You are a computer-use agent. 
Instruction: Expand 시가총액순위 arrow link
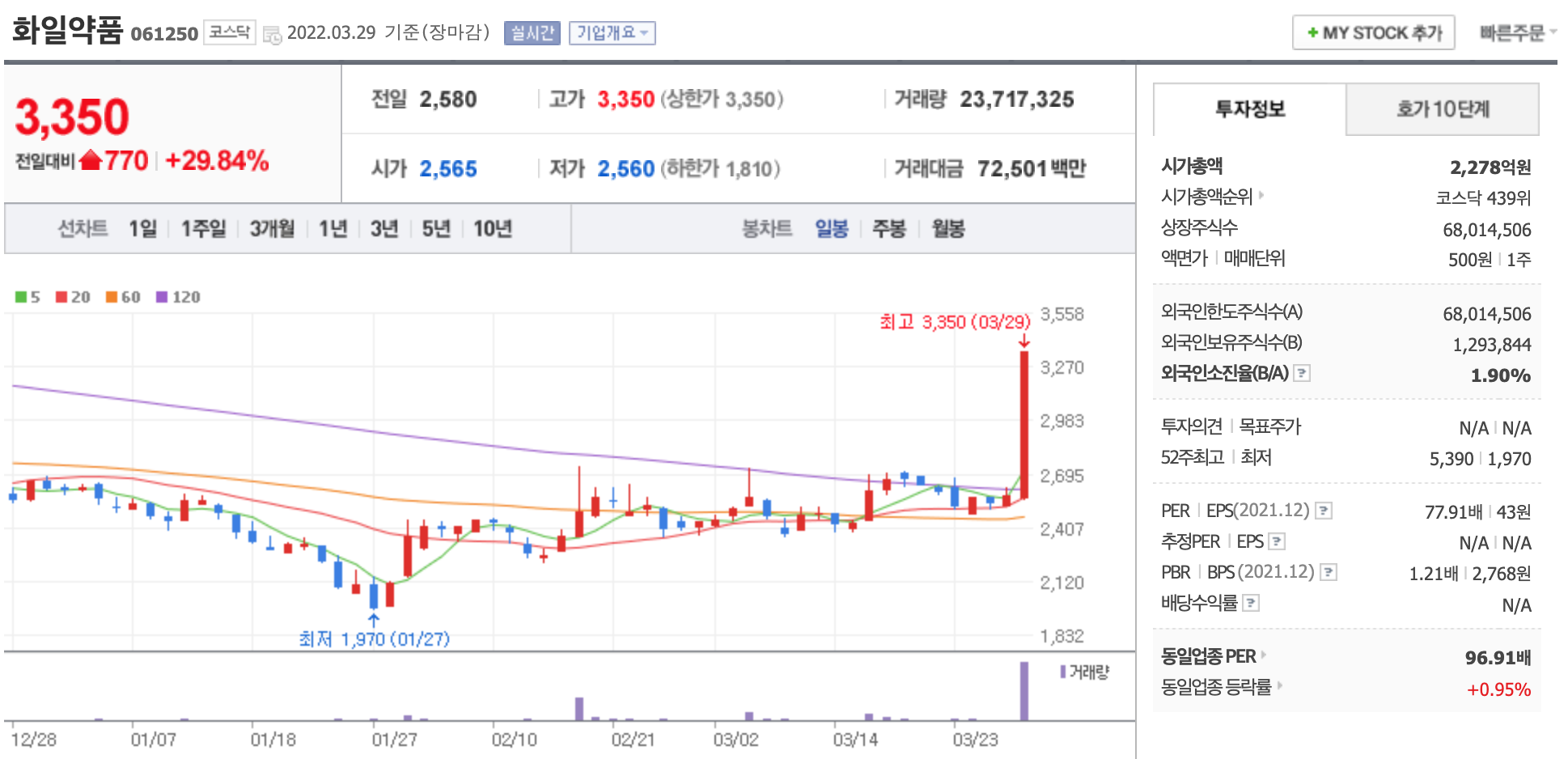coord(1261,195)
